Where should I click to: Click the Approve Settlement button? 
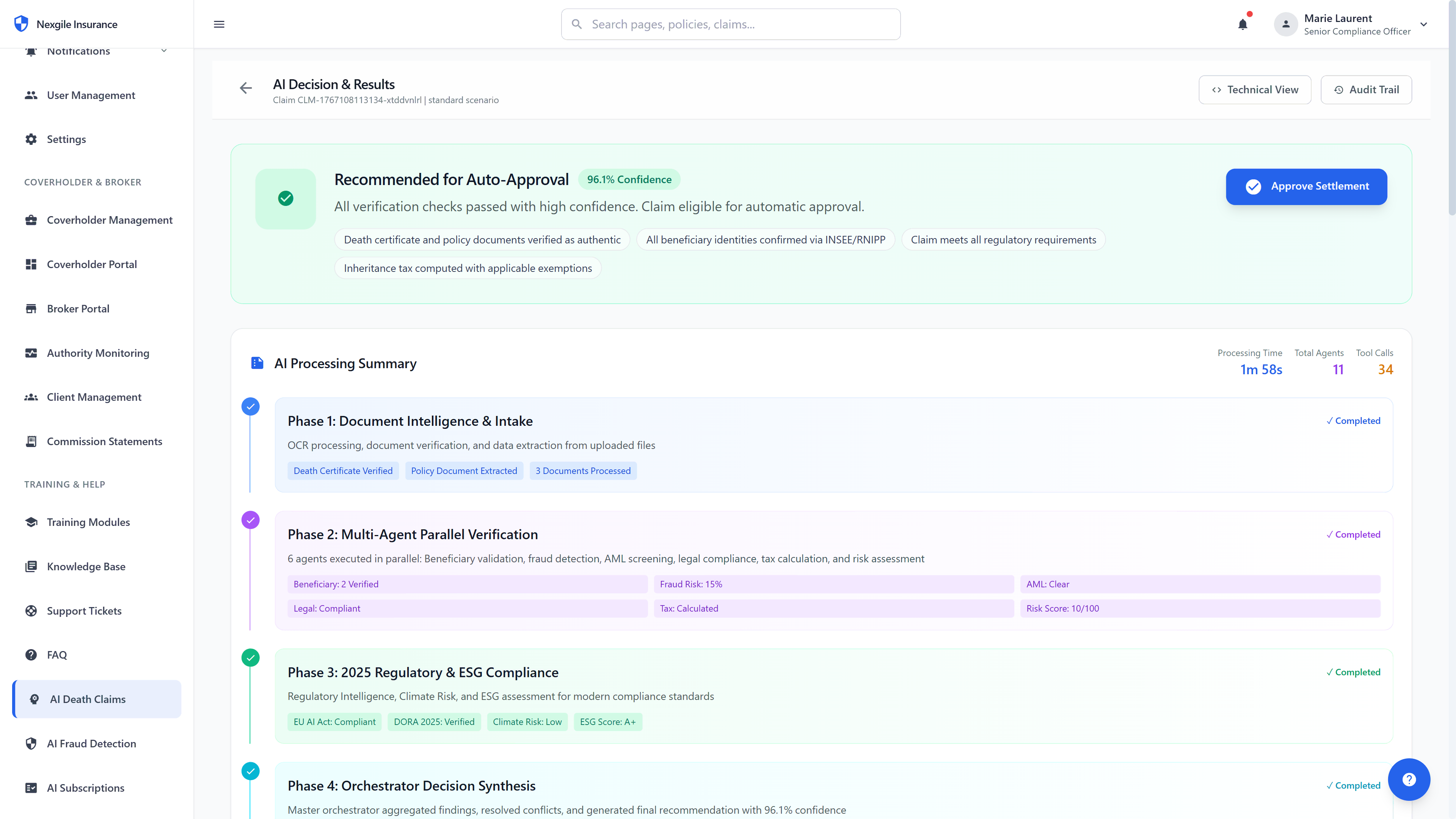[x=1305, y=187]
